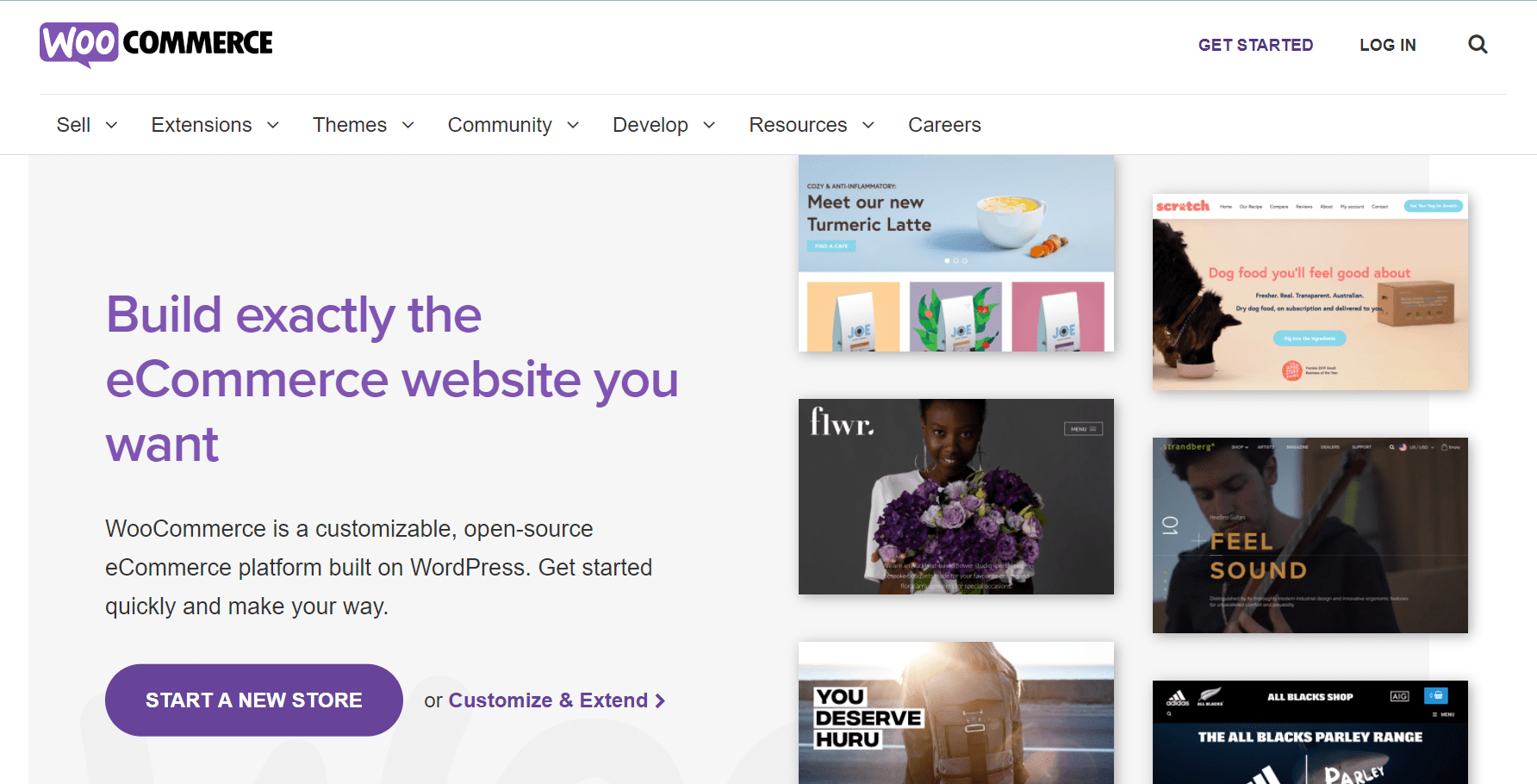View the You Deserve Huru thumbnail
Screen dimensions: 1537x784
pyautogui.click(x=956, y=712)
